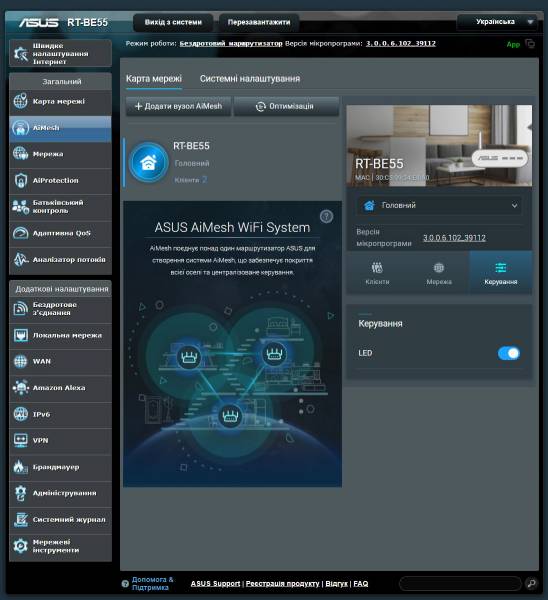Open the firewall flame icon

point(21,467)
